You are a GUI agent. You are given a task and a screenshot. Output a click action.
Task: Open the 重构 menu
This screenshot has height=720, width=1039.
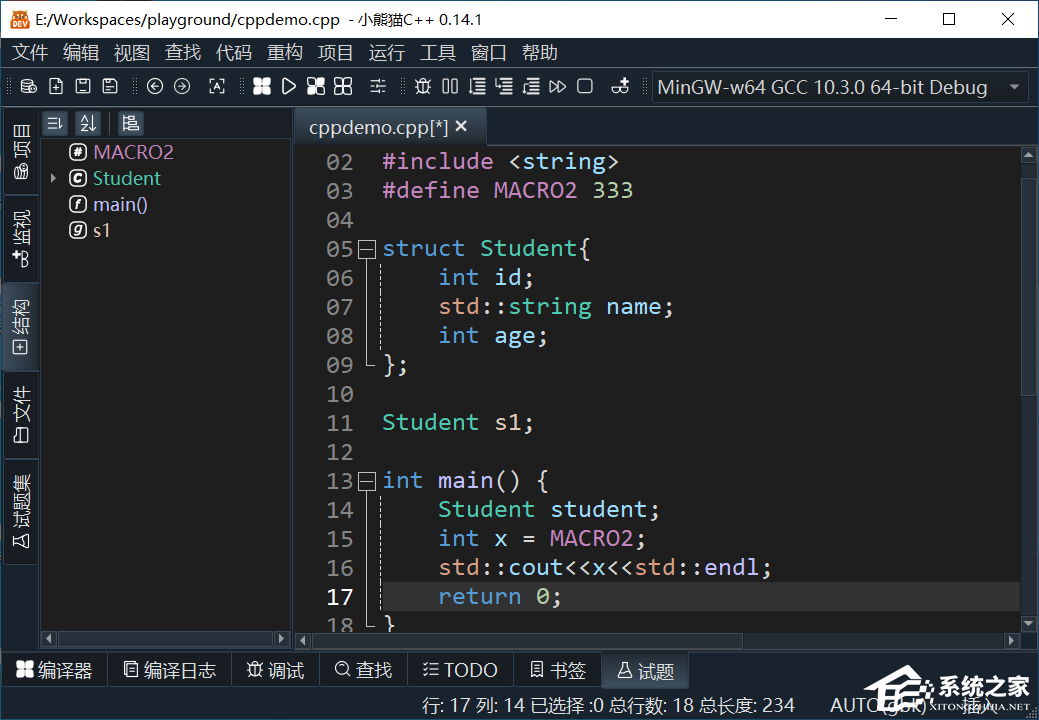tap(285, 52)
